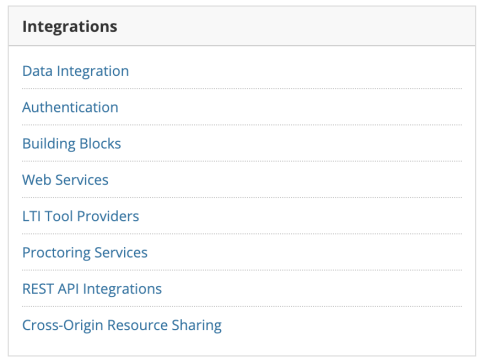
Task: Open the Building Blocks page
Action: [x=71, y=144]
